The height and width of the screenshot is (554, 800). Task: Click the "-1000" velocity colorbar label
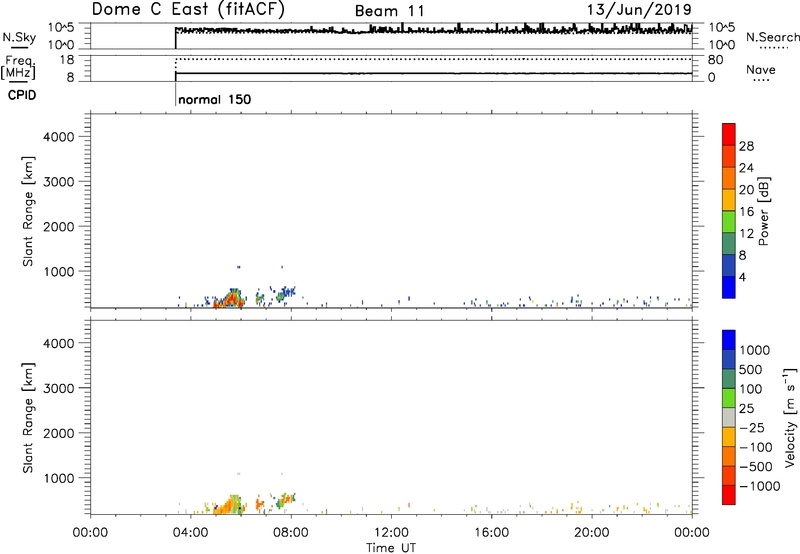point(760,486)
